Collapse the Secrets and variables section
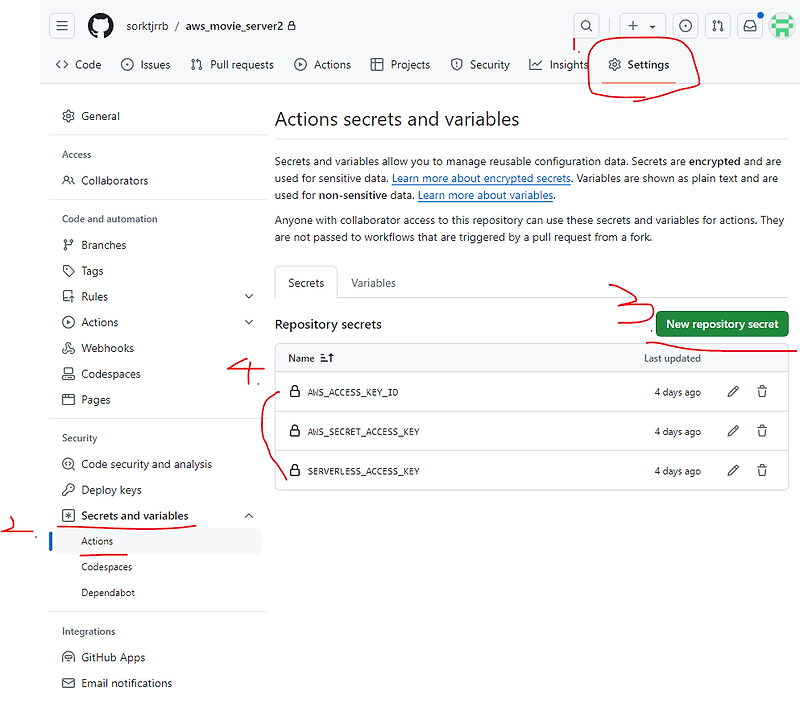The width and height of the screenshot is (800, 708). point(249,515)
